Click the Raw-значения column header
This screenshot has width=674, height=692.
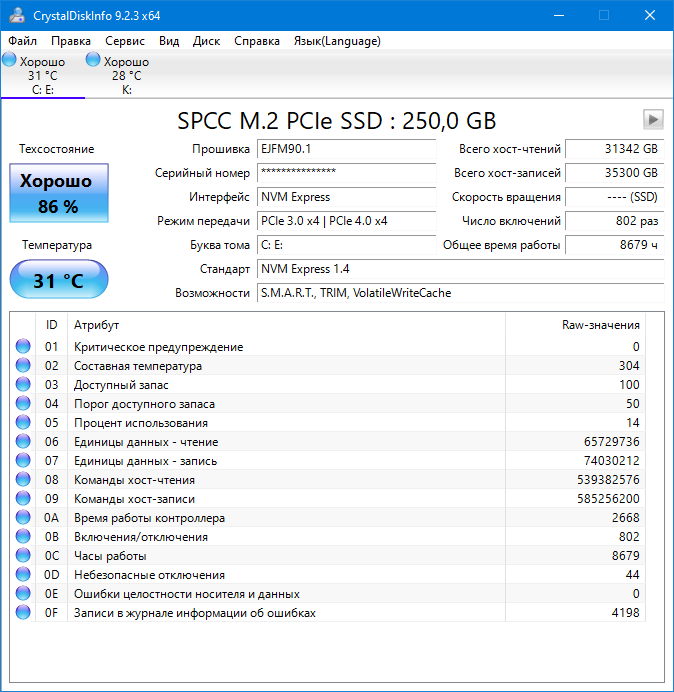tap(600, 325)
